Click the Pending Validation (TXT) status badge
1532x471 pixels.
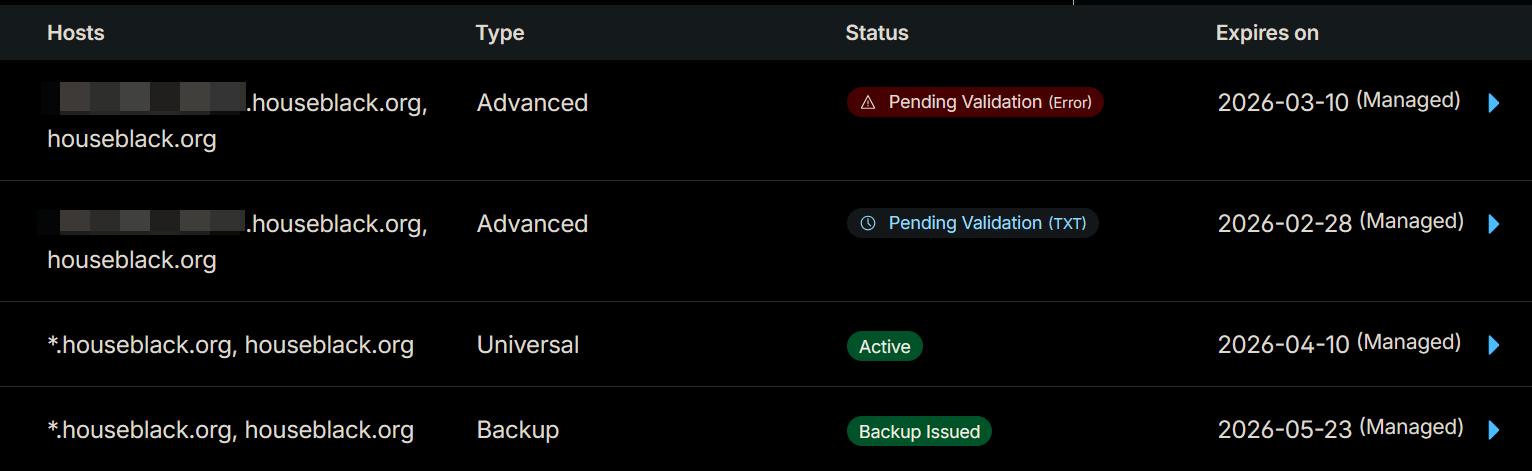click(x=972, y=223)
